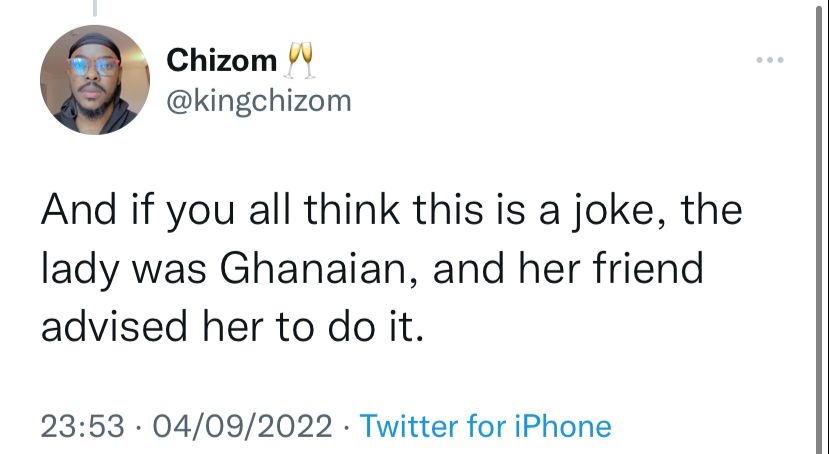Screen dimensions: 829x454
Task: Click the 23:53 tweet timestamp
Action: pos(82,427)
